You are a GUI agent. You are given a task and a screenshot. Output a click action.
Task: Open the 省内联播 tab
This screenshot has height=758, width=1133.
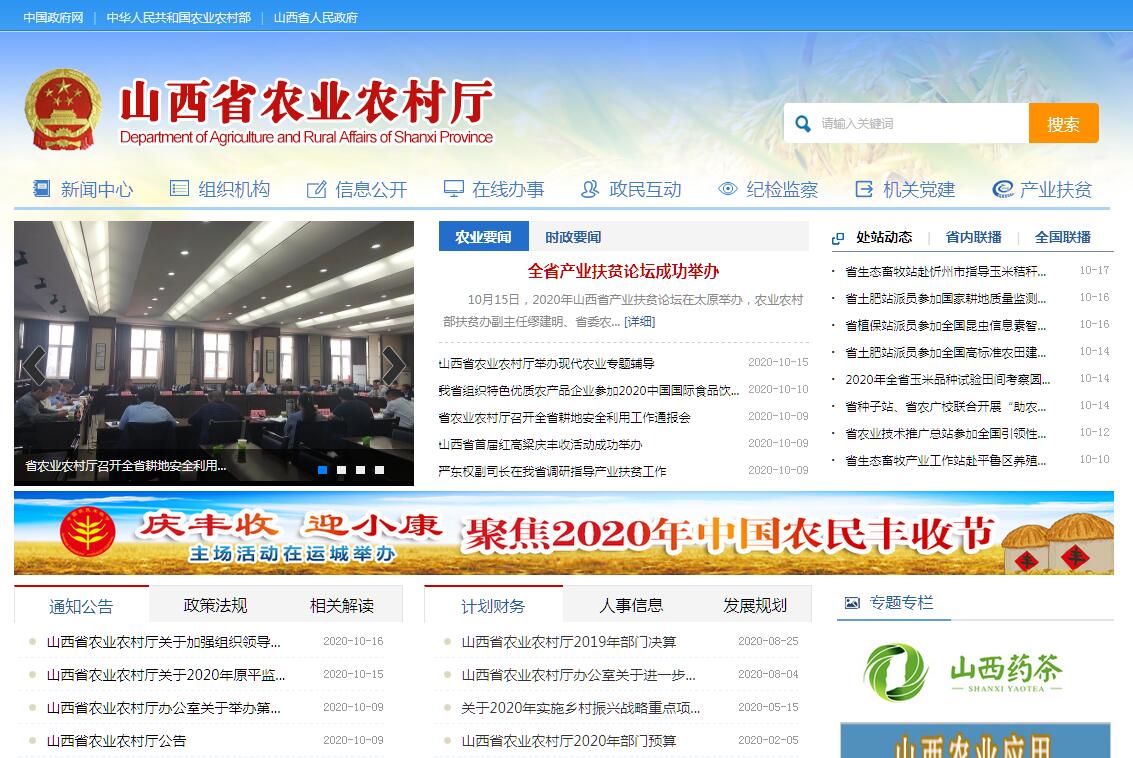click(x=973, y=237)
